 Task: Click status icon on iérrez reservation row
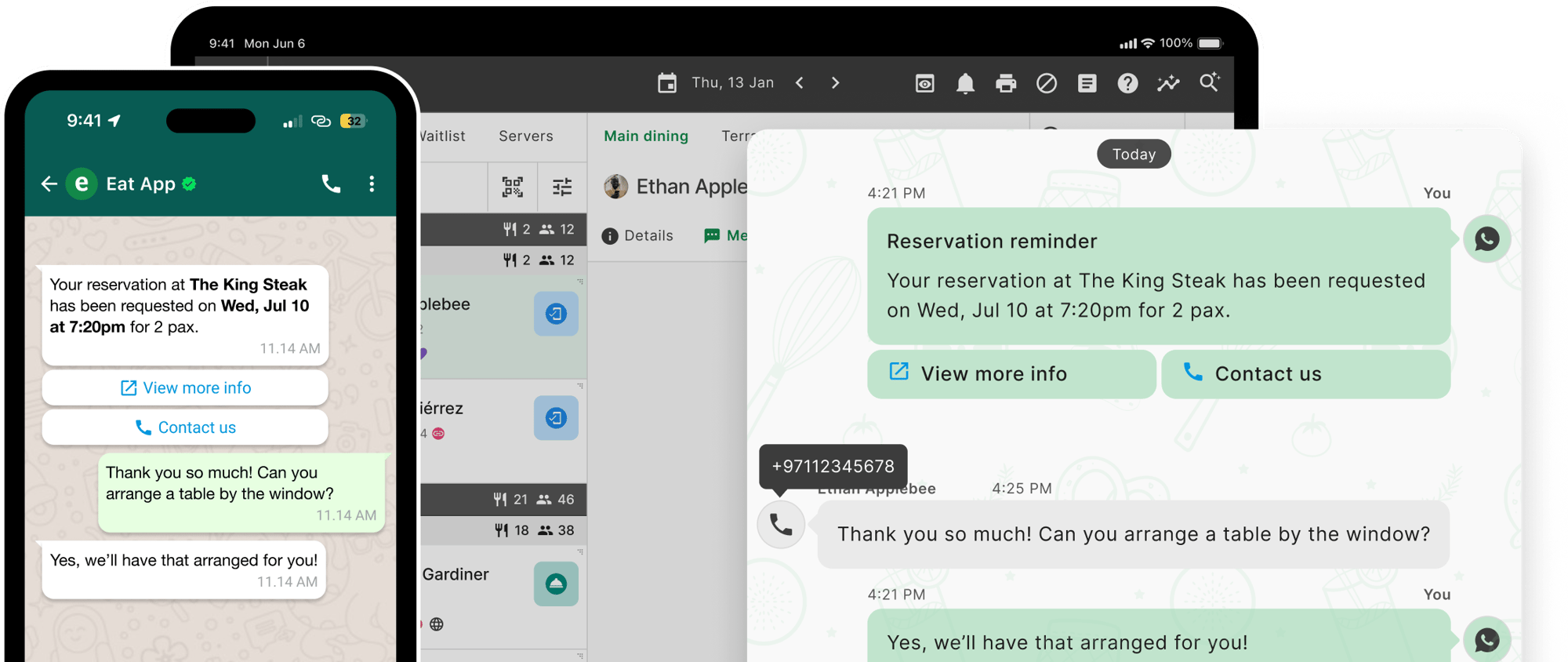click(556, 418)
